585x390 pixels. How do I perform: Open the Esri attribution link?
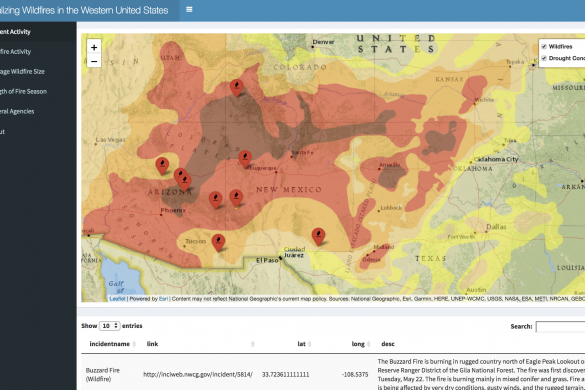(x=163, y=299)
